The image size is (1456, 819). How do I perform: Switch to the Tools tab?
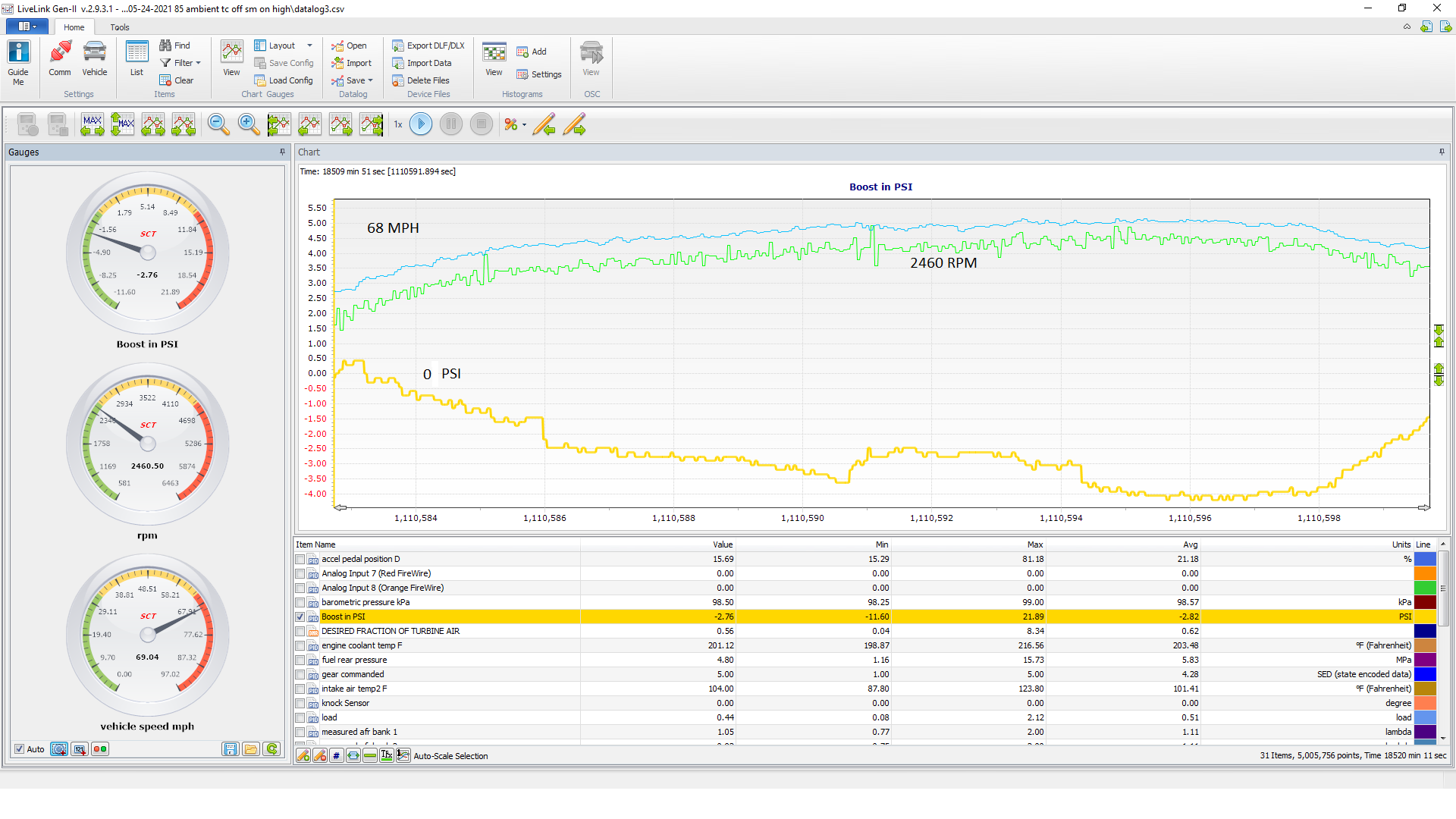click(120, 27)
